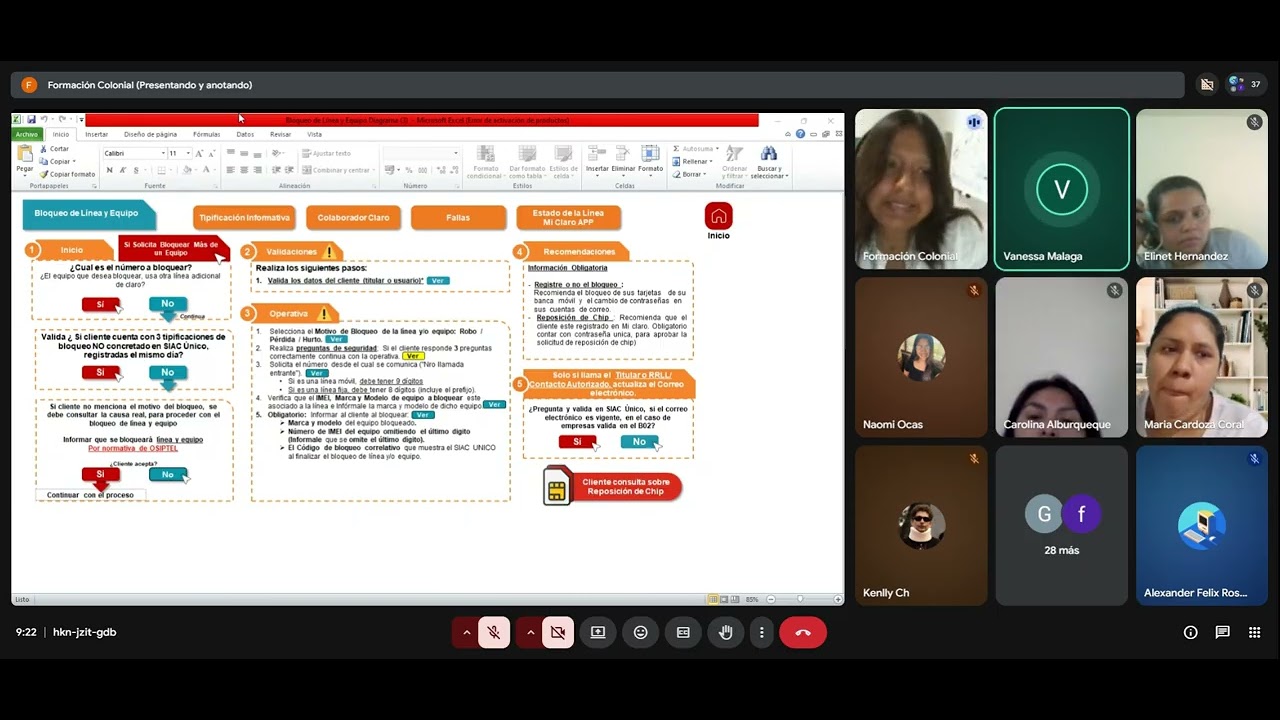Click the Autosuma sigma tool
The image size is (1280, 720).
point(694,149)
